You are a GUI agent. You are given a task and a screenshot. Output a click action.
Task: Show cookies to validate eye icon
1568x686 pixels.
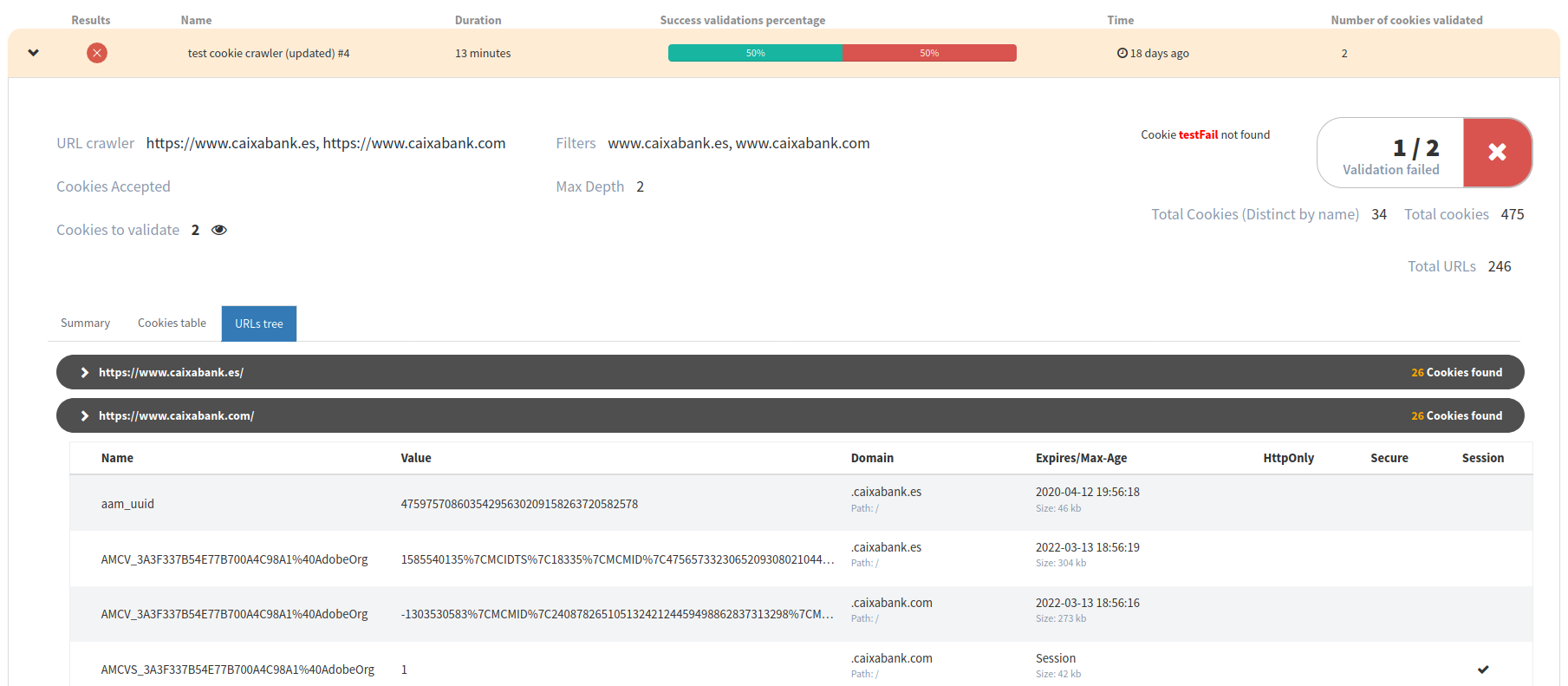click(219, 230)
